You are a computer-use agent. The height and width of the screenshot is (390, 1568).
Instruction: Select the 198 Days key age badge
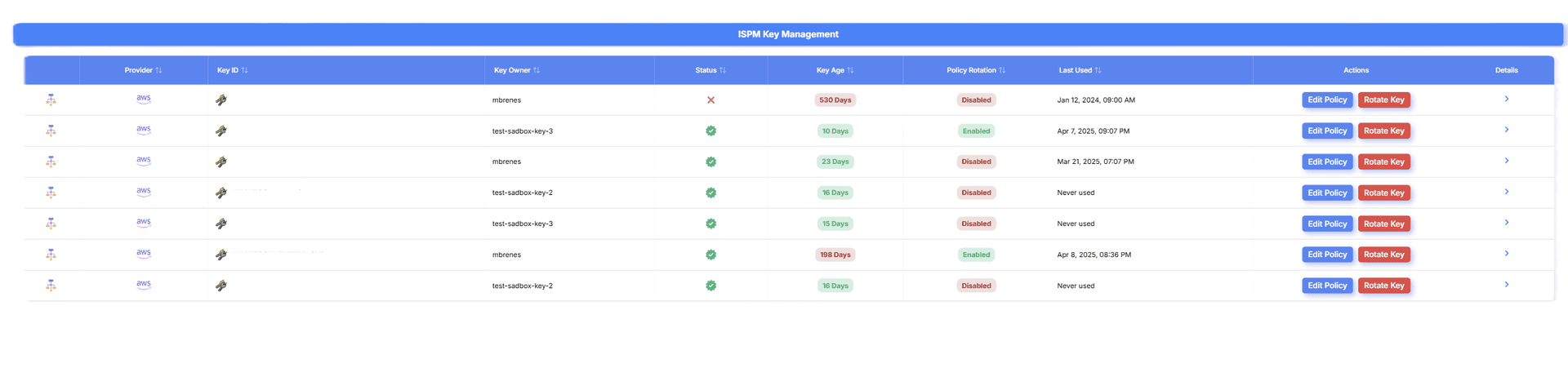point(835,255)
